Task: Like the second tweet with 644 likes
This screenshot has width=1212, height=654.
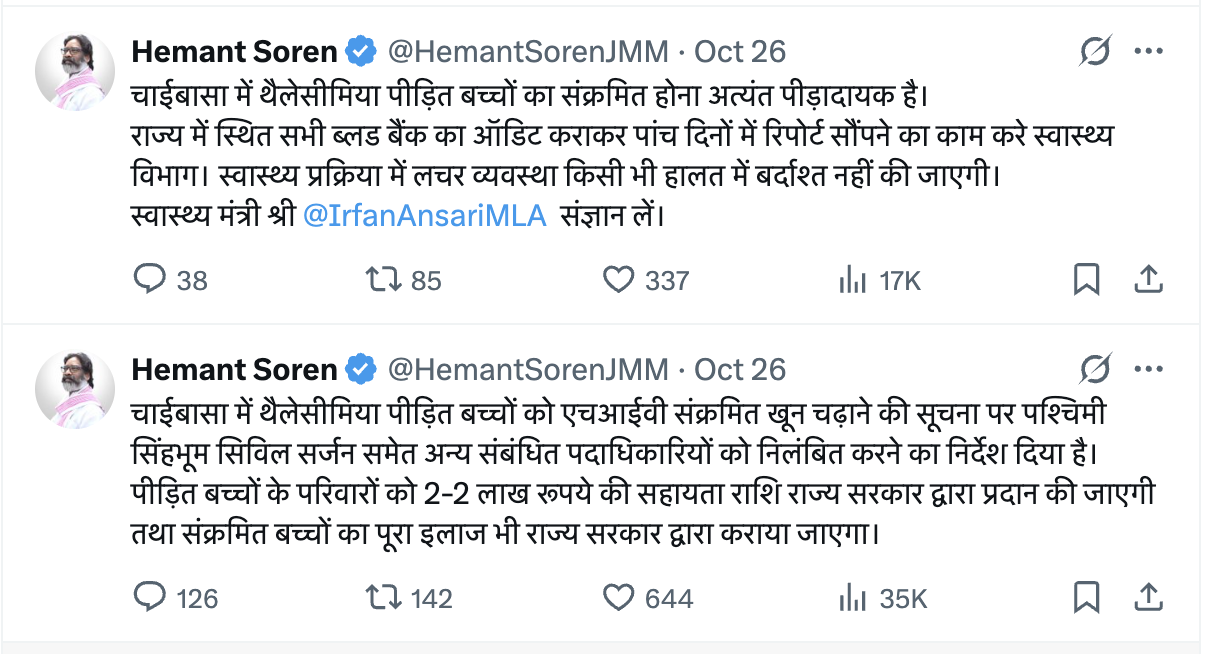Action: coord(619,598)
